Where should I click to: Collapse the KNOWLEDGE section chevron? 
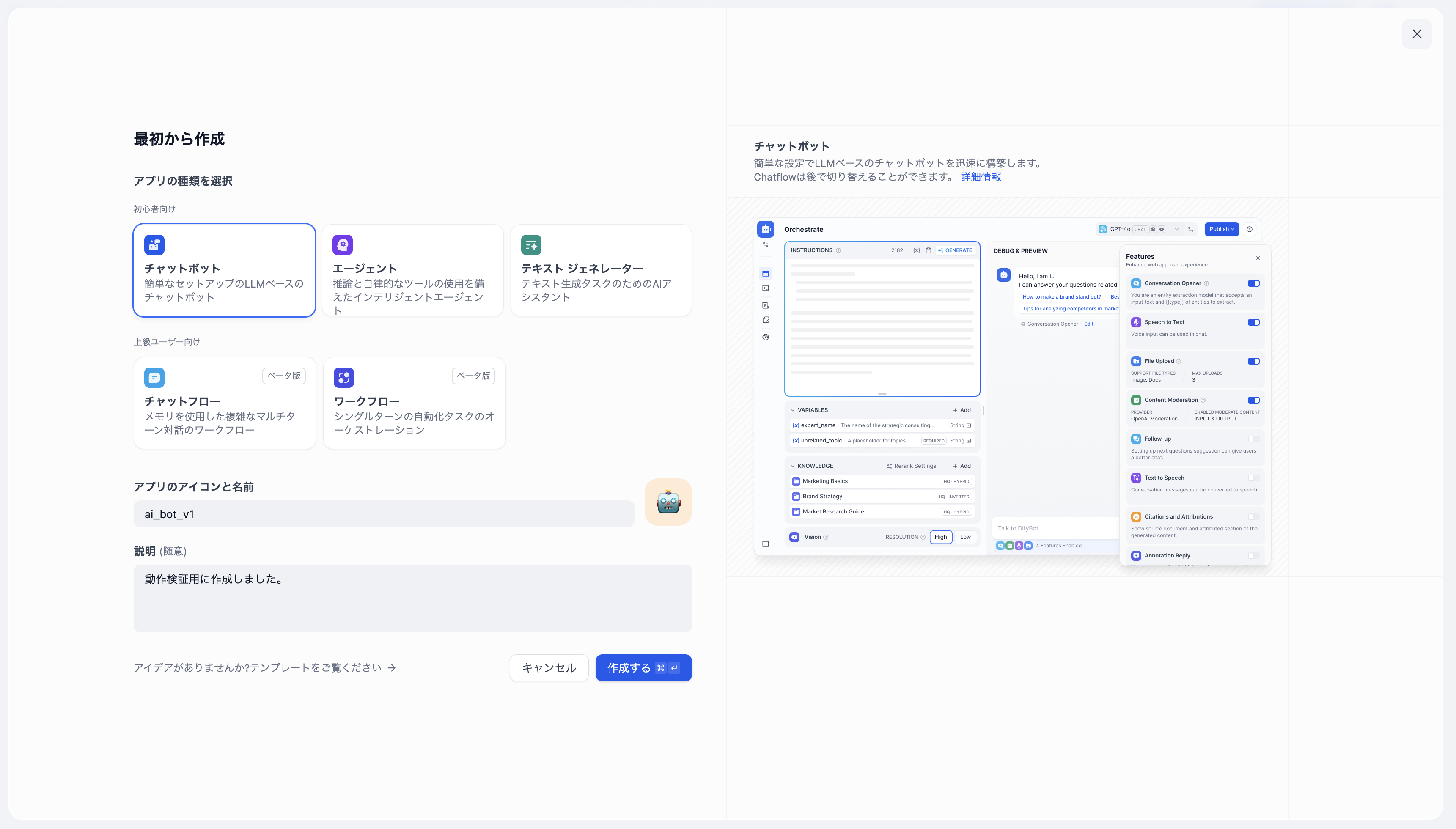click(792, 466)
